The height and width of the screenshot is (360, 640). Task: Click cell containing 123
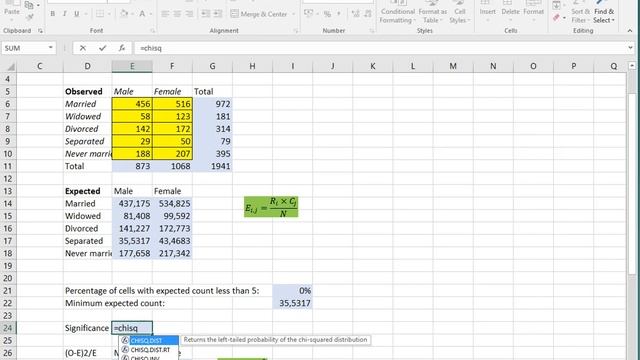172,116
